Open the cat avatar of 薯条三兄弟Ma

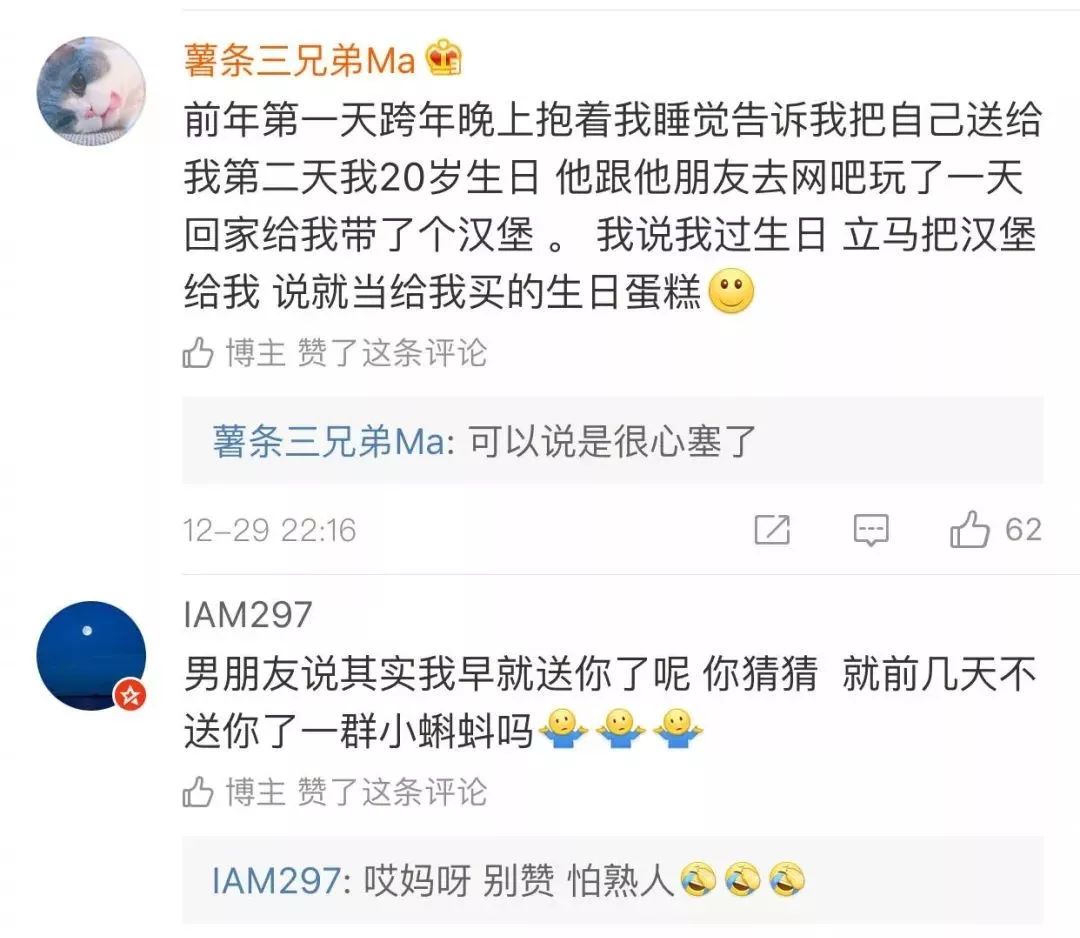click(91, 91)
